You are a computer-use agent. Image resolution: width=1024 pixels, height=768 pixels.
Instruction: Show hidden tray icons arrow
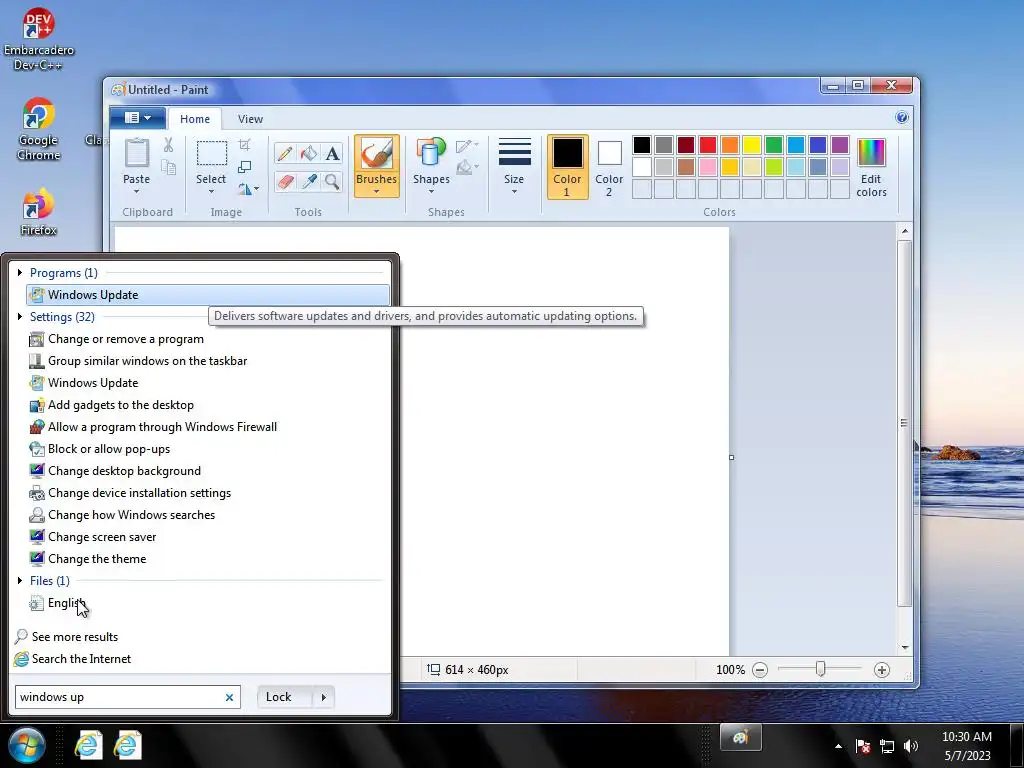pyautogui.click(x=839, y=746)
